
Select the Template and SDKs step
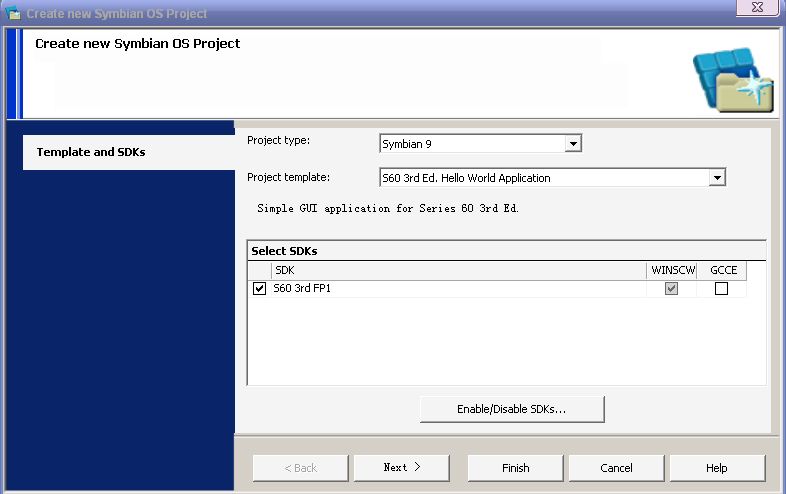(x=129, y=152)
